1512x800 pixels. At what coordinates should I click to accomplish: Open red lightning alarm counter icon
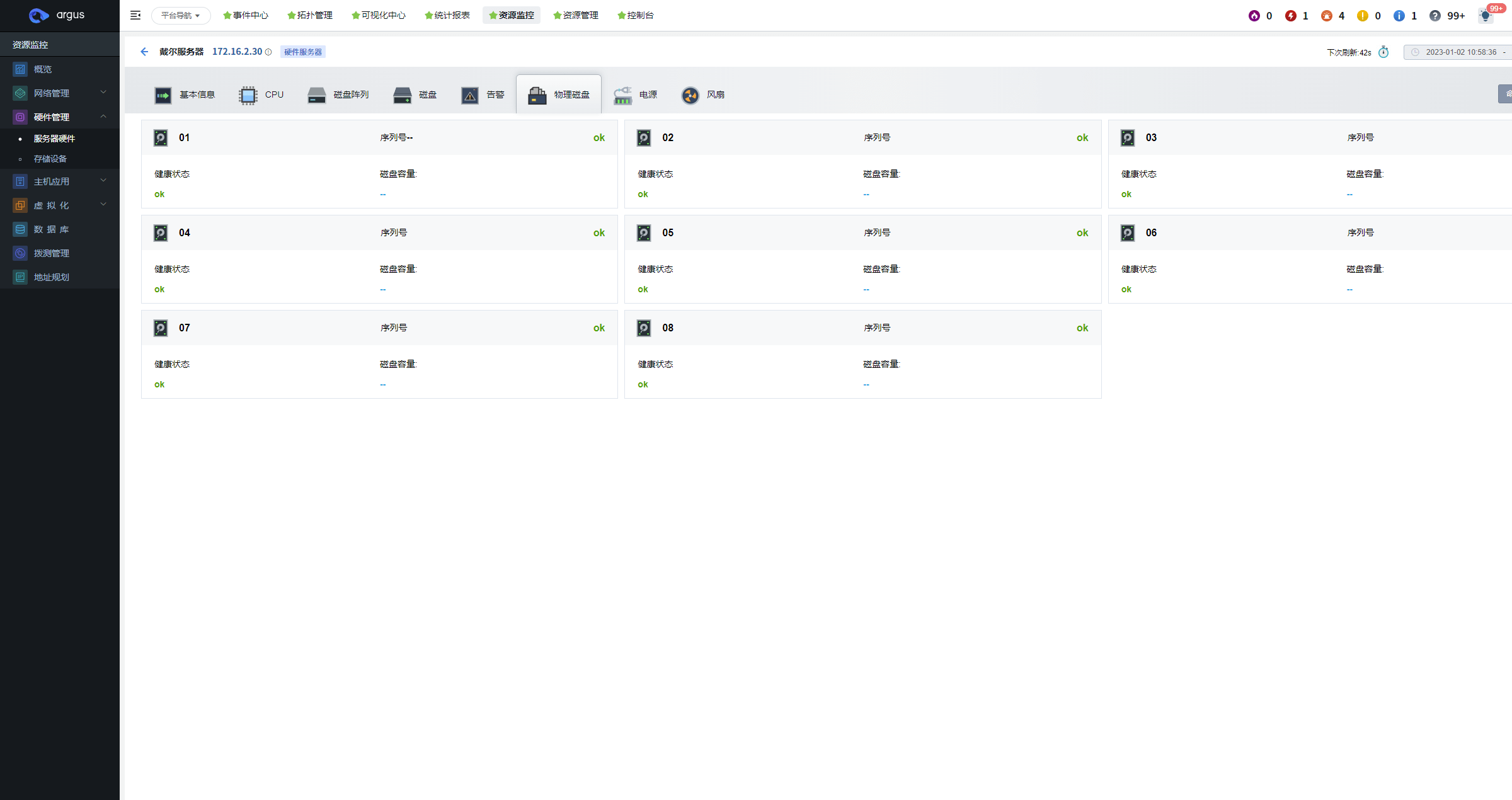(x=1290, y=16)
